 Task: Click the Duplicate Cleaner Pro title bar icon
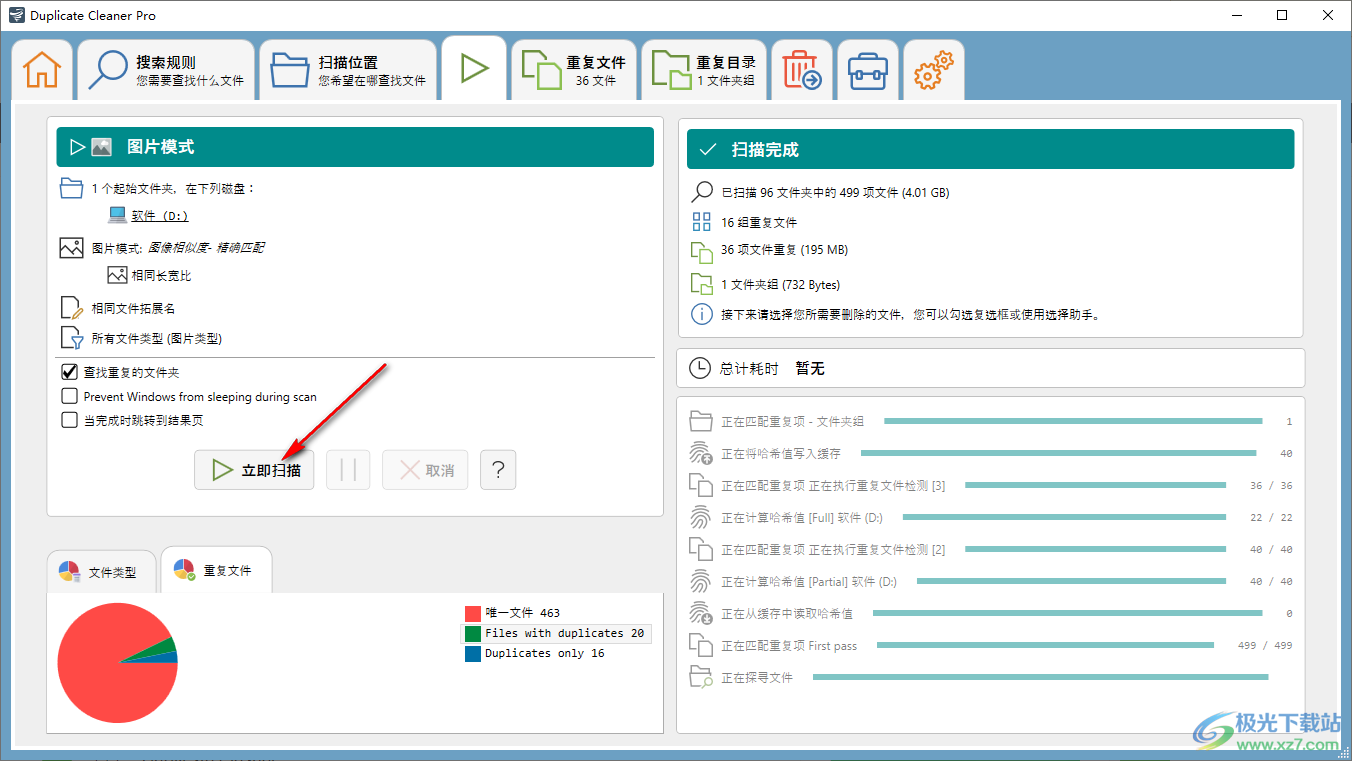16,15
